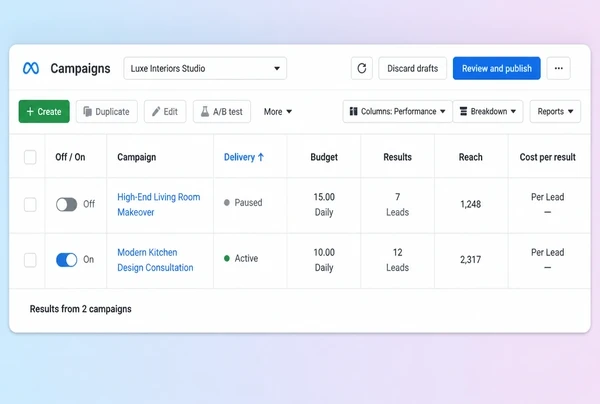Turn on High-End Living Room Makeover toggle
The height and width of the screenshot is (404, 600).
pyautogui.click(x=67, y=204)
